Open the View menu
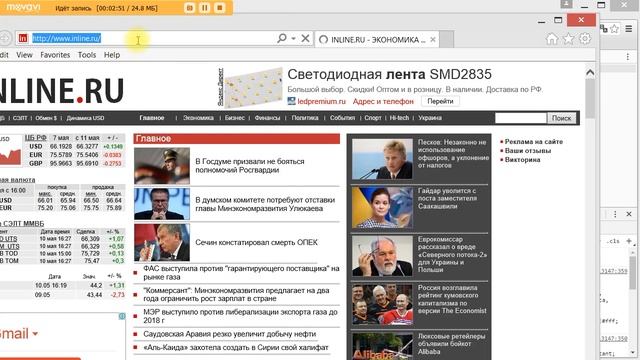Screen dimensions: 640x360 click(x=24, y=55)
